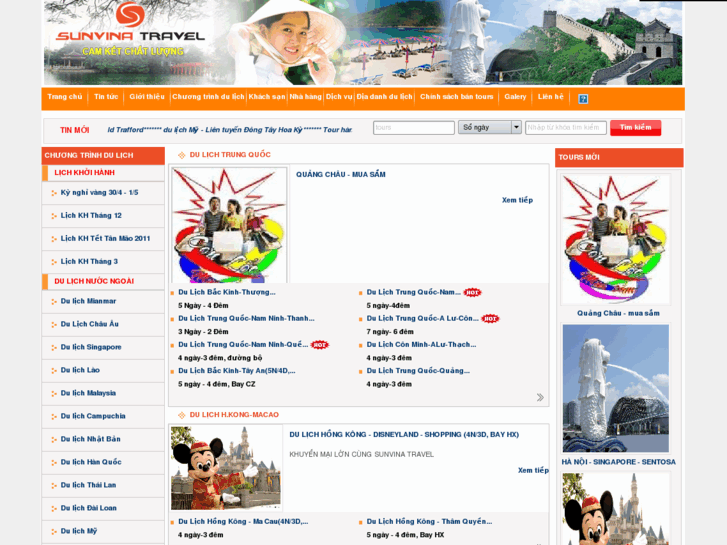Click Merlion Singapore thumbnail in Tours mới

(x=615, y=388)
